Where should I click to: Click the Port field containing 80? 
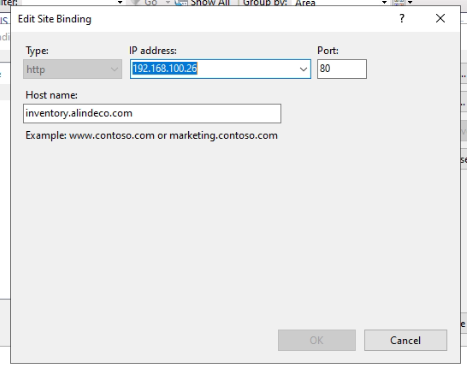342,69
